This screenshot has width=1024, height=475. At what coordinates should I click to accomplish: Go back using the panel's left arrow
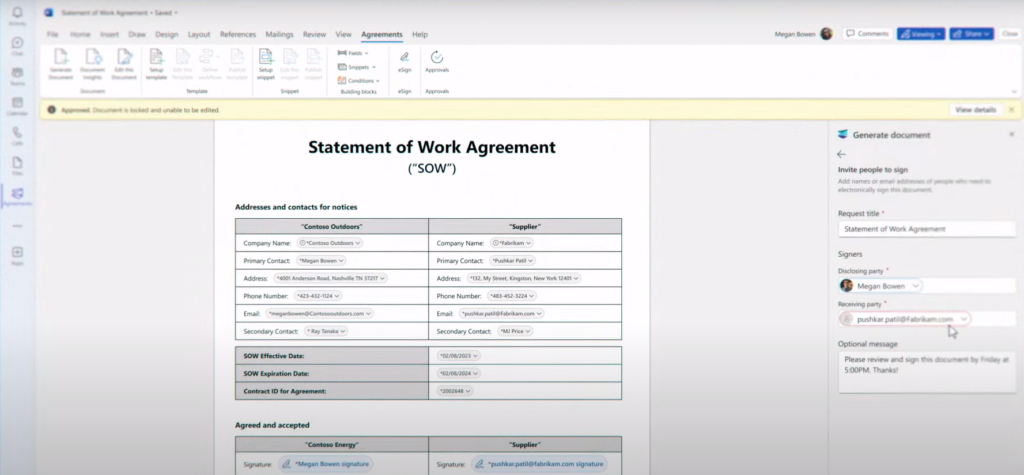[841, 154]
